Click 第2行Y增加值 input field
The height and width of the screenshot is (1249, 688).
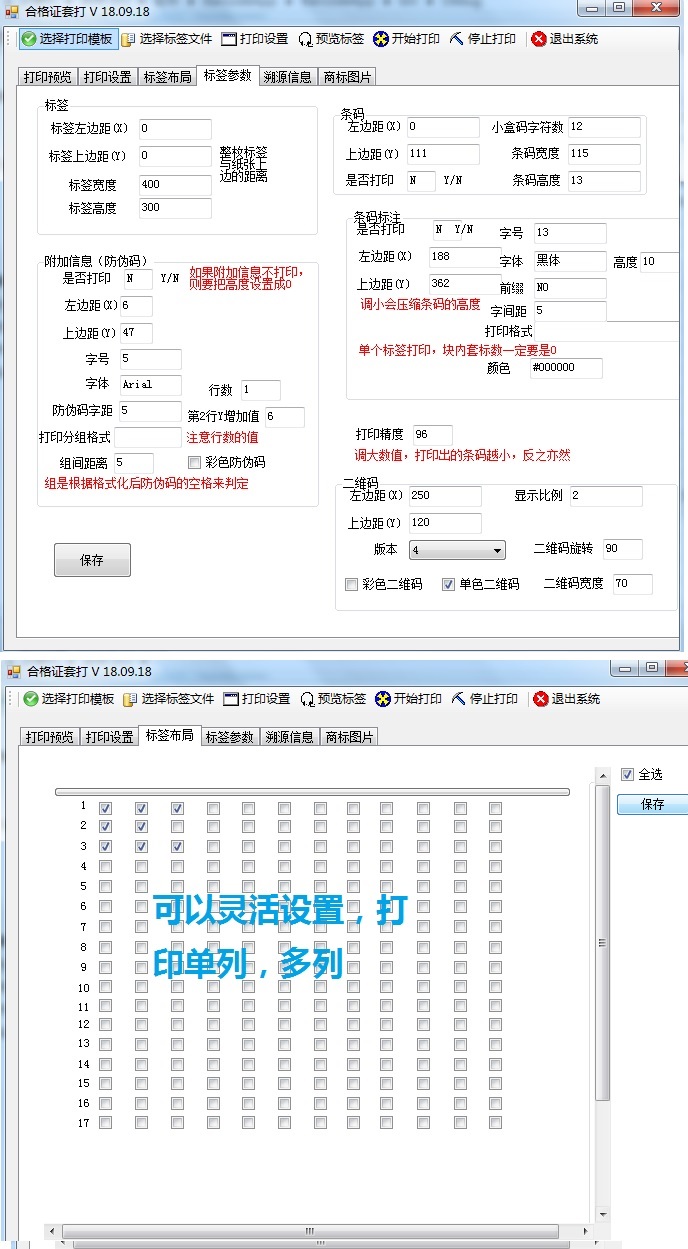tap(284, 416)
